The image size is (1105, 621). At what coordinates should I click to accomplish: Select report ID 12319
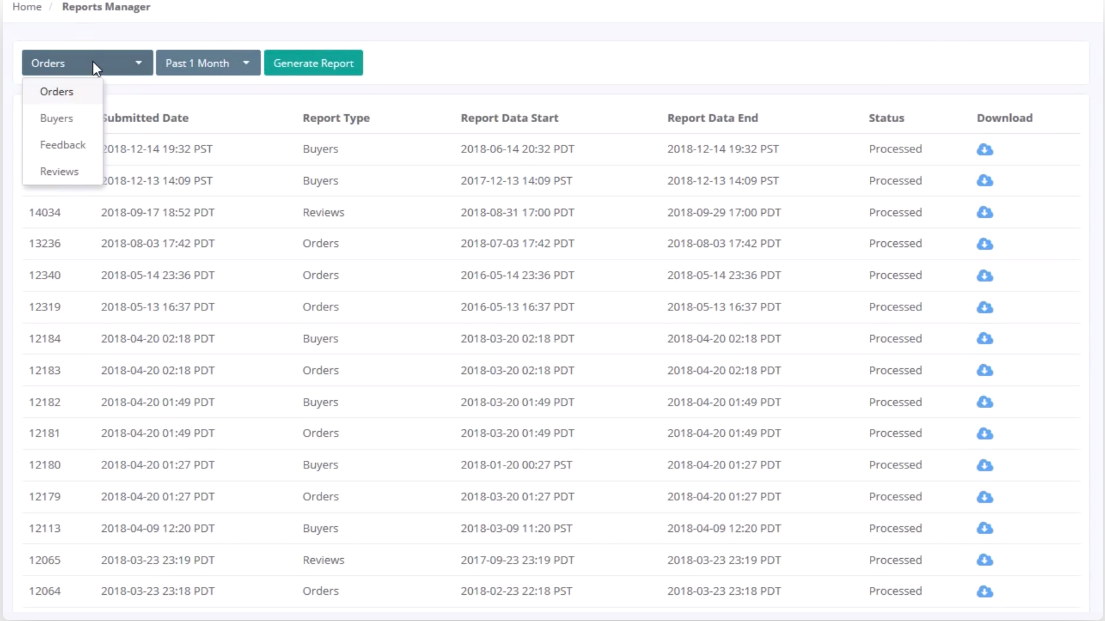(44, 307)
